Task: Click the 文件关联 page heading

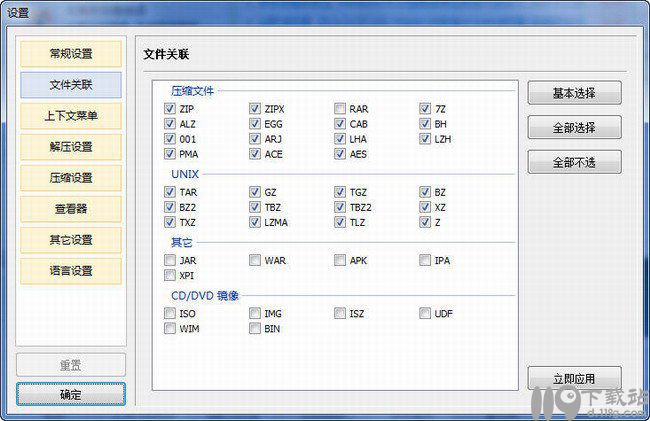Action: [166, 54]
